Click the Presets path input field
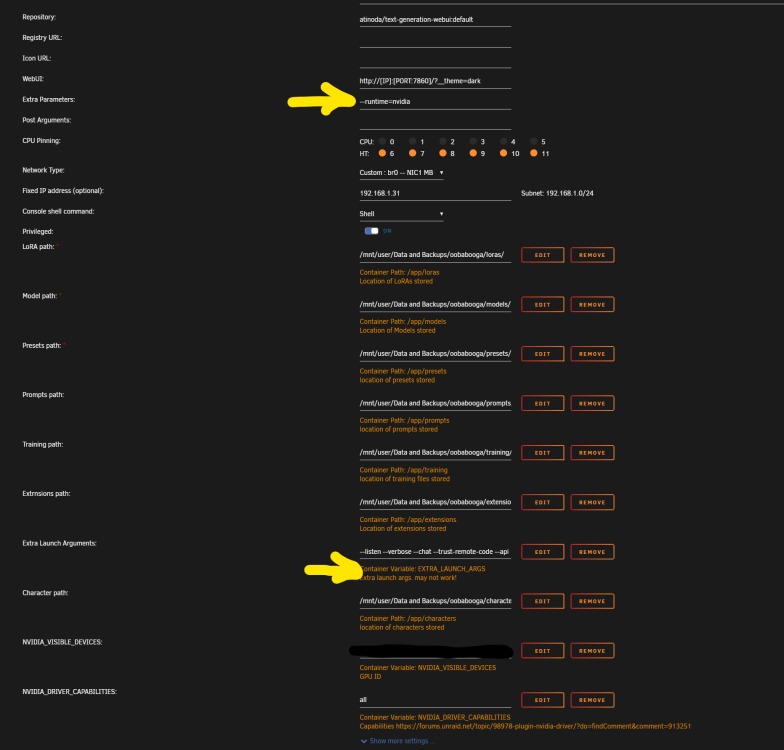Image resolution: width=784 pixels, height=750 pixels. pyautogui.click(x=435, y=354)
